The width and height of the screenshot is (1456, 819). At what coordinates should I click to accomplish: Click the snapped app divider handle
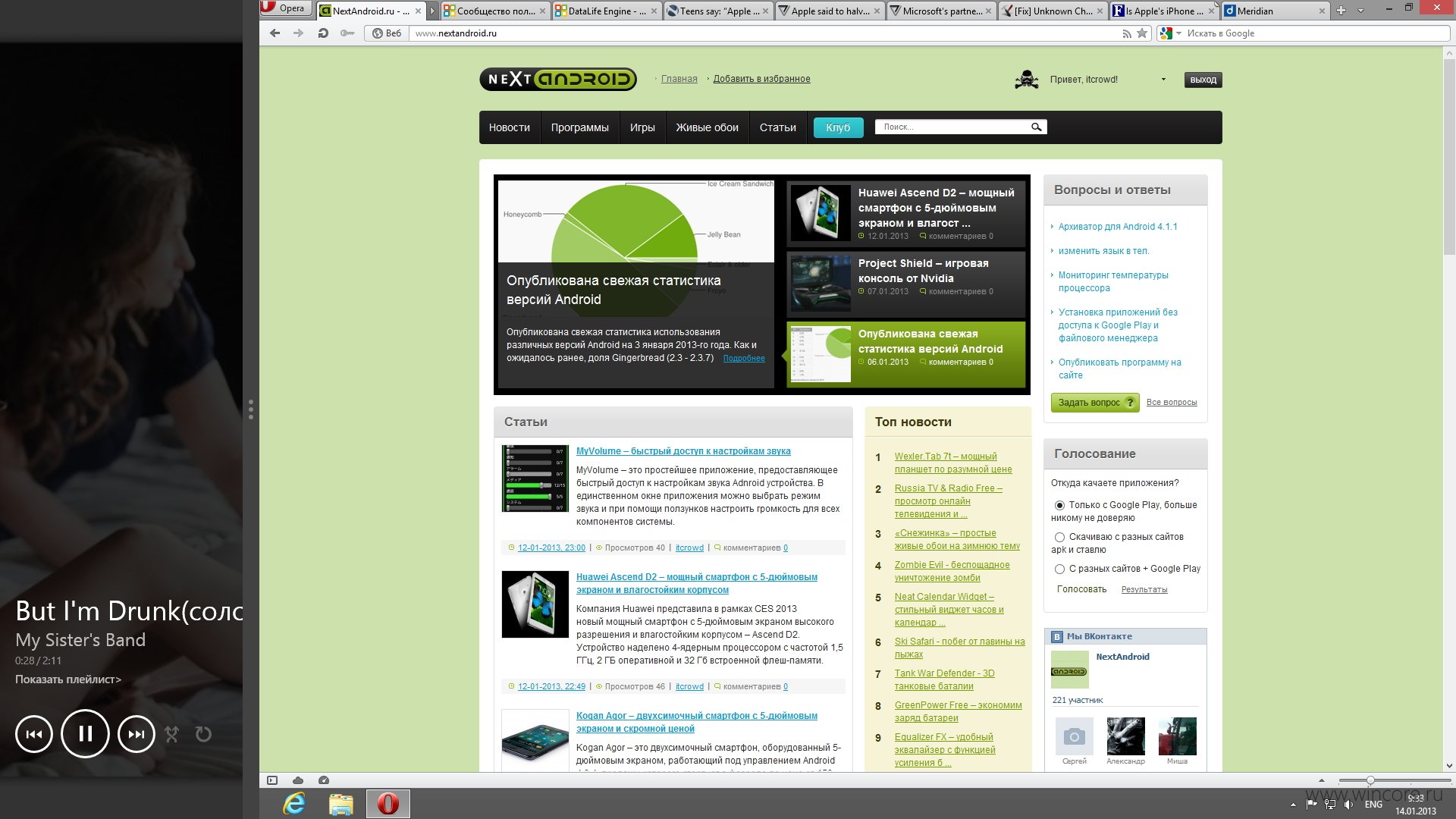(251, 409)
